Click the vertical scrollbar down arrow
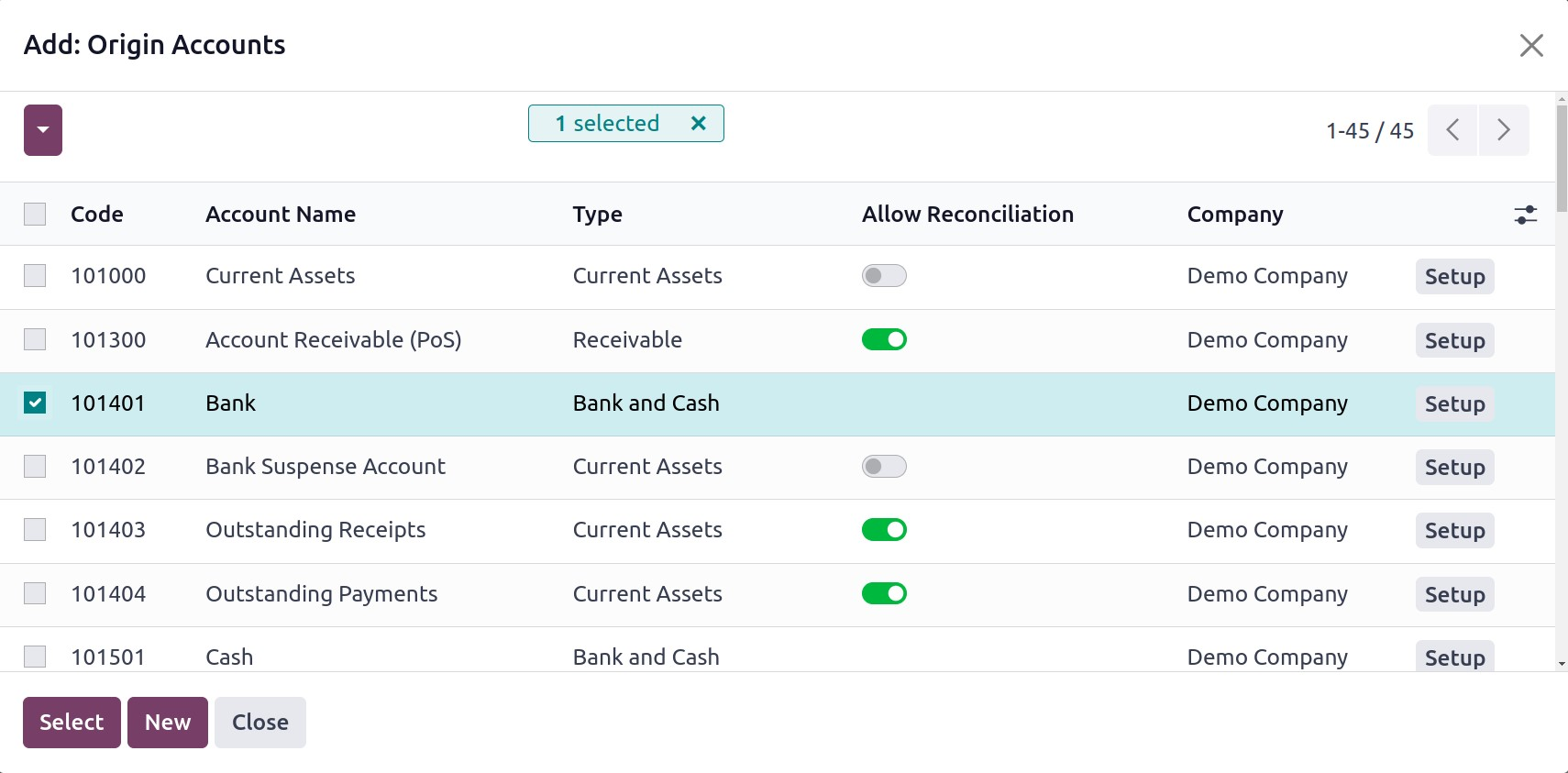This screenshot has height=773, width=1568. (1561, 664)
